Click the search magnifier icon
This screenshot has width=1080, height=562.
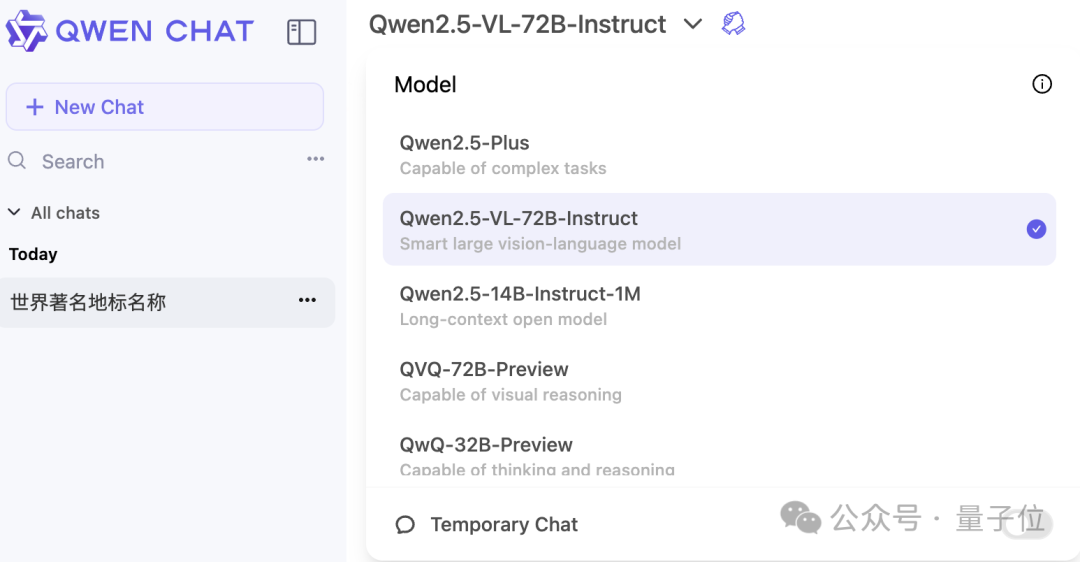coord(17,161)
